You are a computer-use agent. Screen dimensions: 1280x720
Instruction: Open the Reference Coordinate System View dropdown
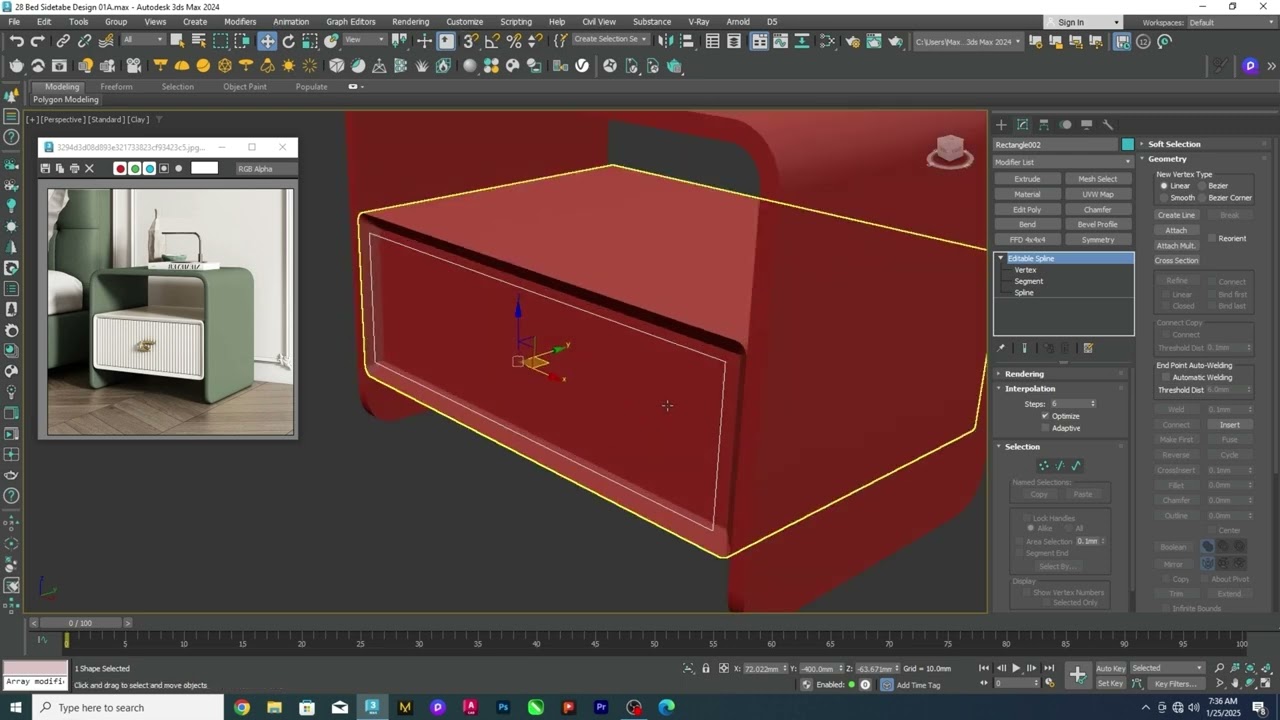[x=364, y=40]
